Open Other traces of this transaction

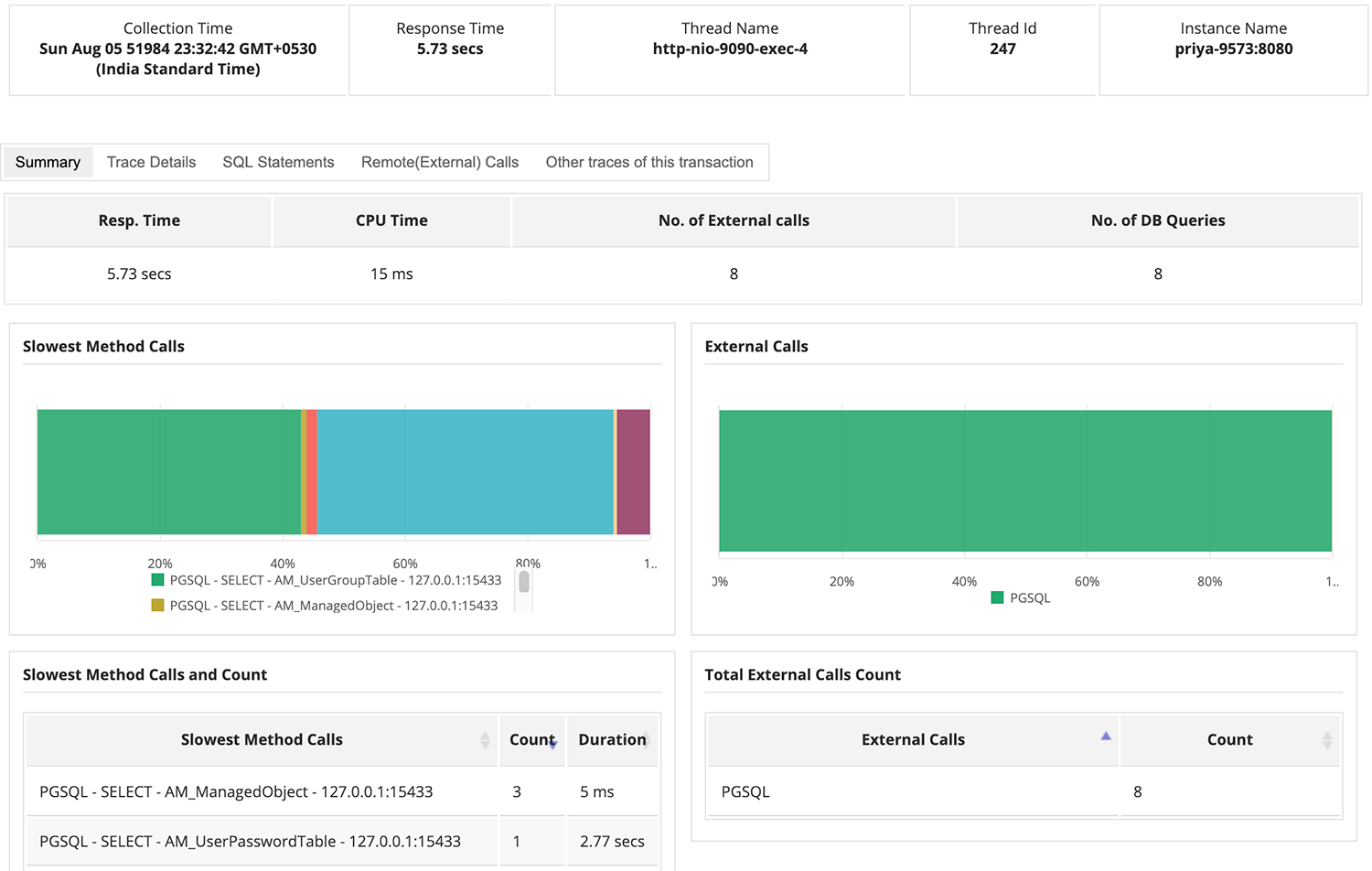pos(649,162)
